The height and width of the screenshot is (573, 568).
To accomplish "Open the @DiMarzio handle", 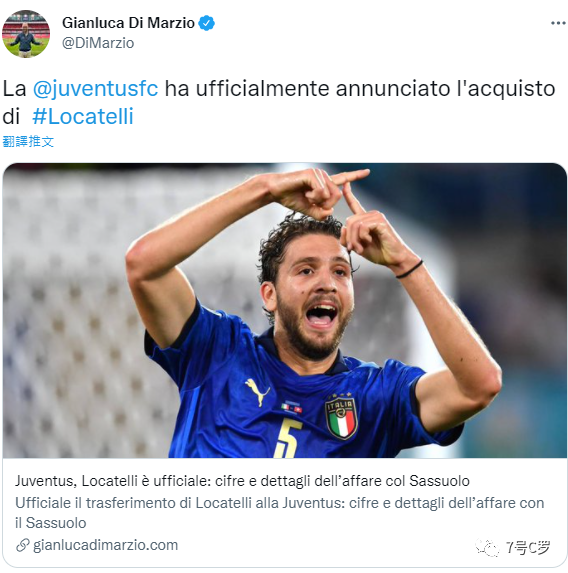I will pyautogui.click(x=98, y=43).
